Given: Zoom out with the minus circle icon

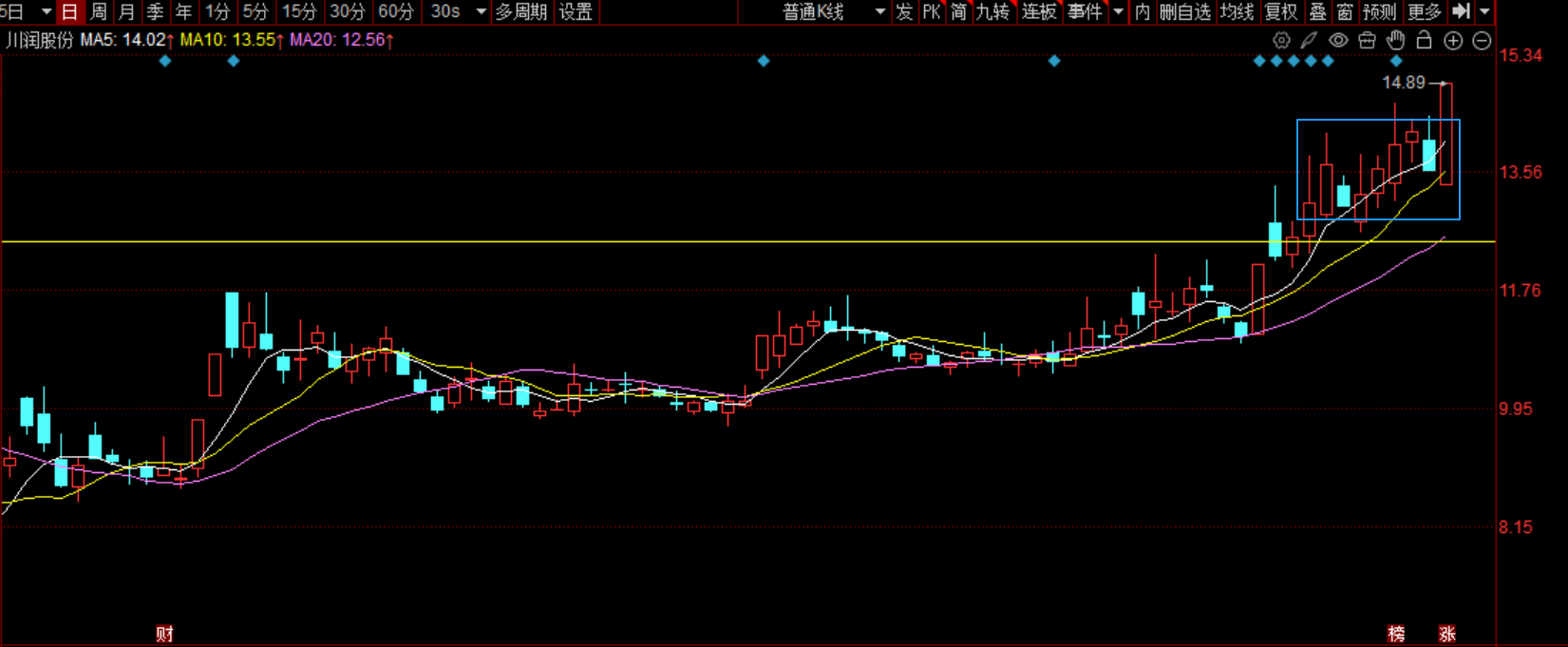Looking at the screenshot, I should pos(1482,40).
